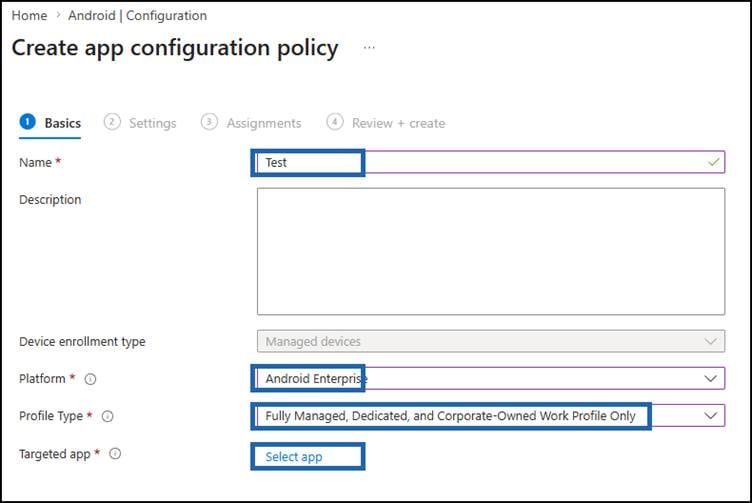The height and width of the screenshot is (503, 752).
Task: Click the Platform dropdown chevron arrow
Action: [x=710, y=378]
